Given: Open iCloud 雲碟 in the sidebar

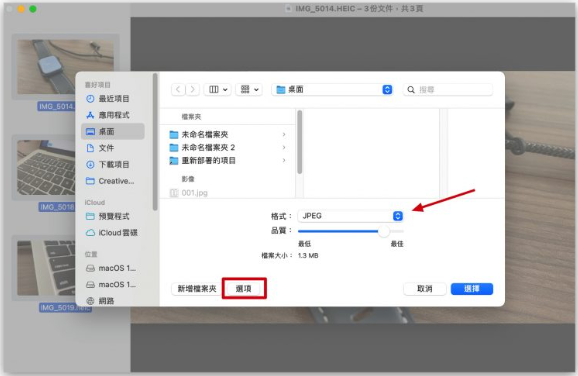Looking at the screenshot, I should [x=113, y=233].
